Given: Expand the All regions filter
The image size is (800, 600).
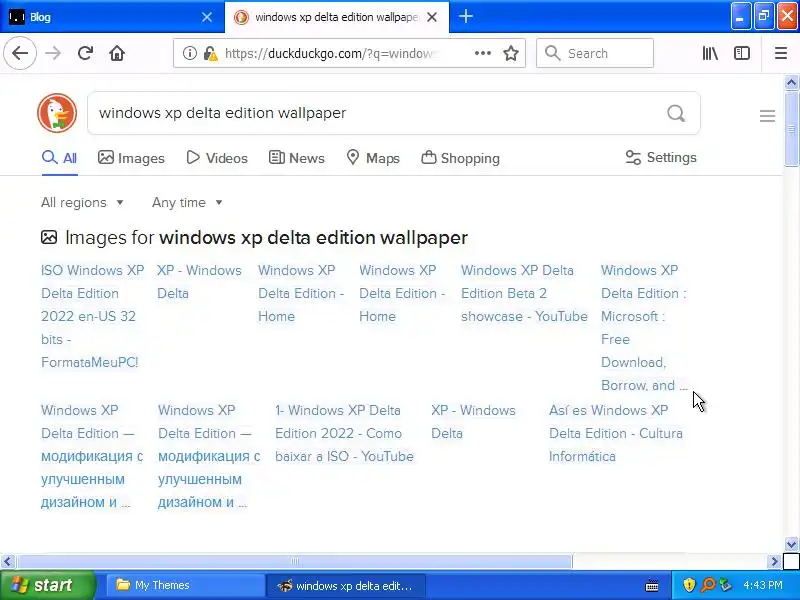Looking at the screenshot, I should [x=82, y=203].
